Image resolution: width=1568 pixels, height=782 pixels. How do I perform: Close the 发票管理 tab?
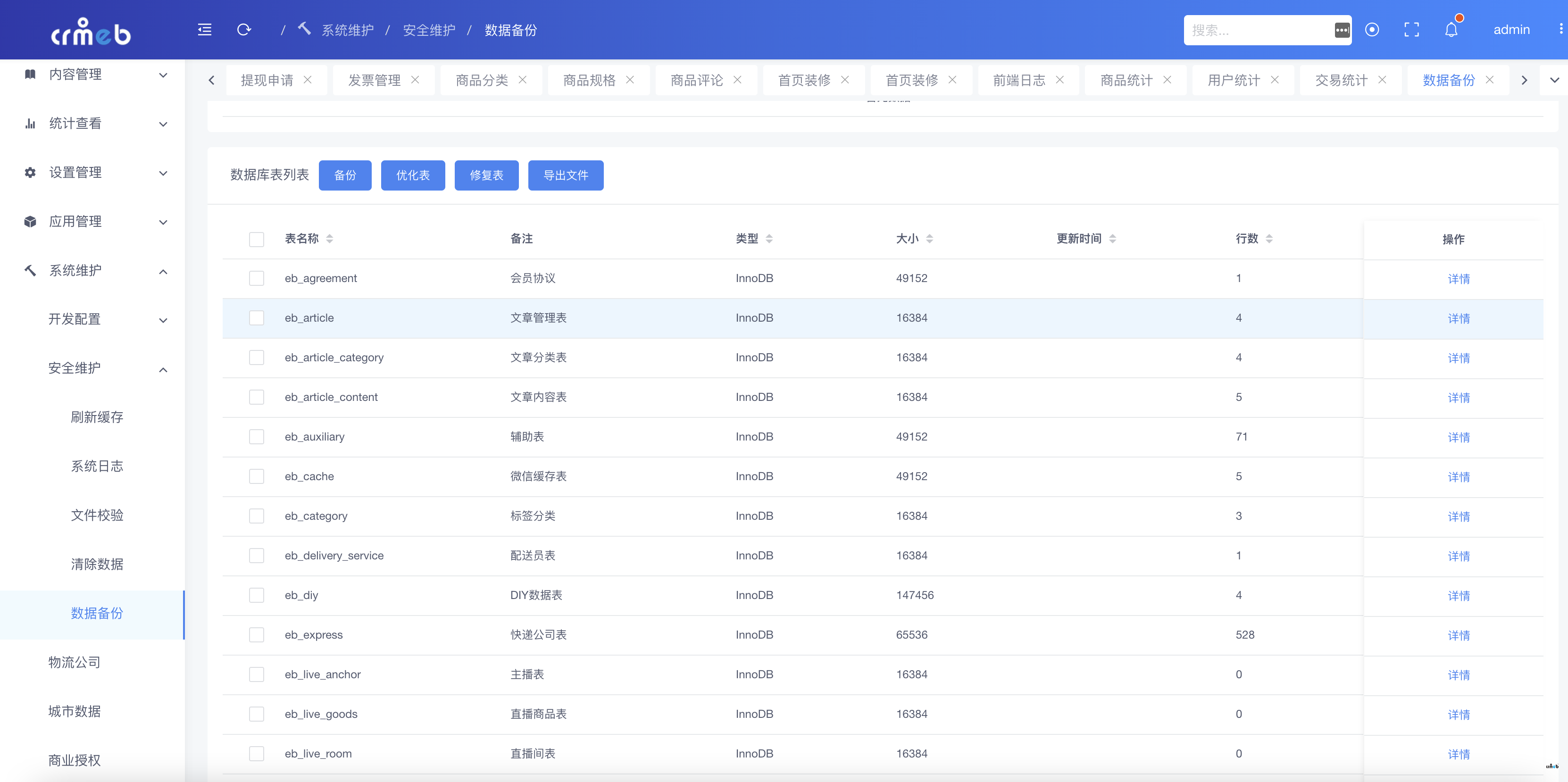[415, 80]
